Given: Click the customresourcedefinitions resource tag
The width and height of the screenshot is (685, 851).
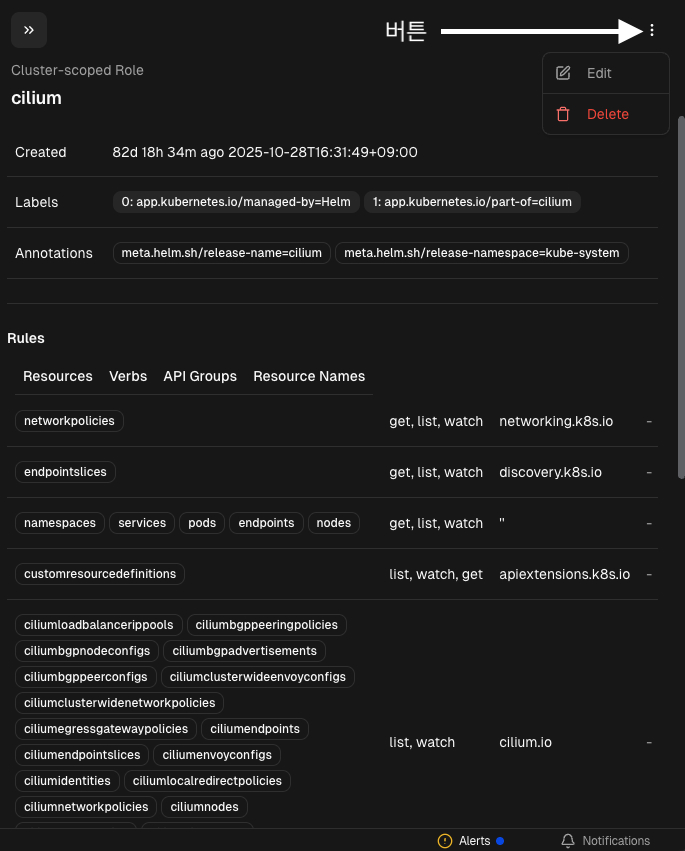Looking at the screenshot, I should click(x=100, y=574).
